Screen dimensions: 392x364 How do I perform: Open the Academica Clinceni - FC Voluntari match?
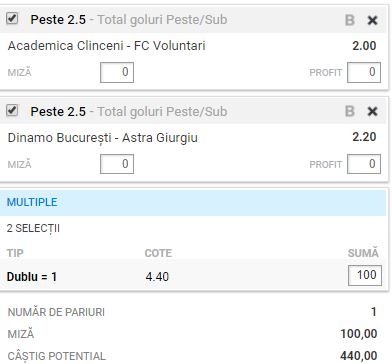(107, 46)
